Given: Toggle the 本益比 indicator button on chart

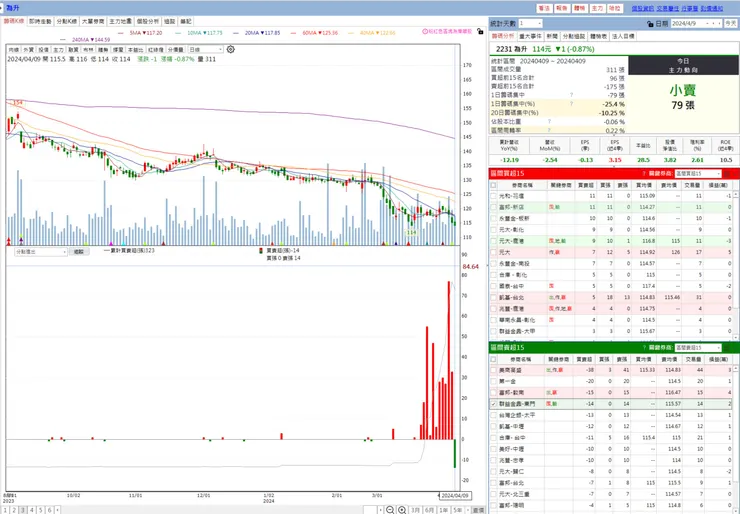Looking at the screenshot, I should (135, 50).
